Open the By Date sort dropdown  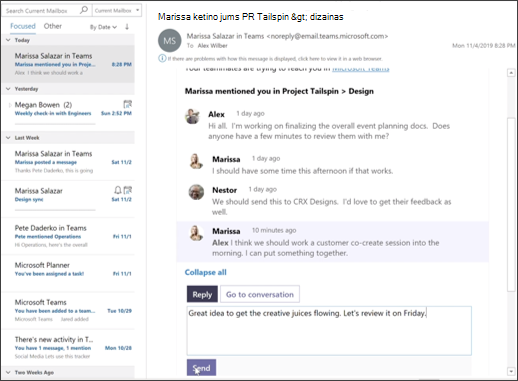[x=103, y=27]
